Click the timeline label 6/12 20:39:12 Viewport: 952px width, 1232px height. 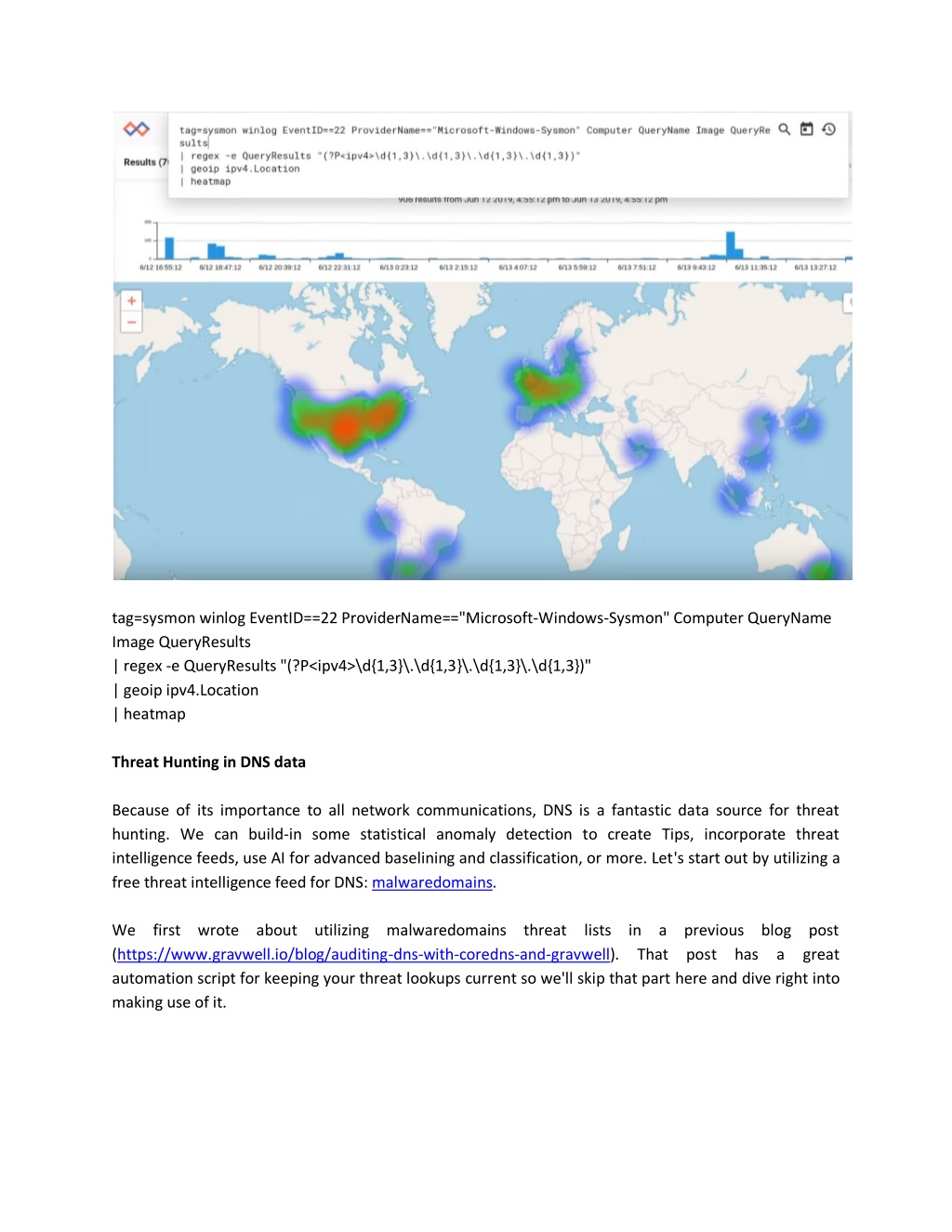pos(280,267)
